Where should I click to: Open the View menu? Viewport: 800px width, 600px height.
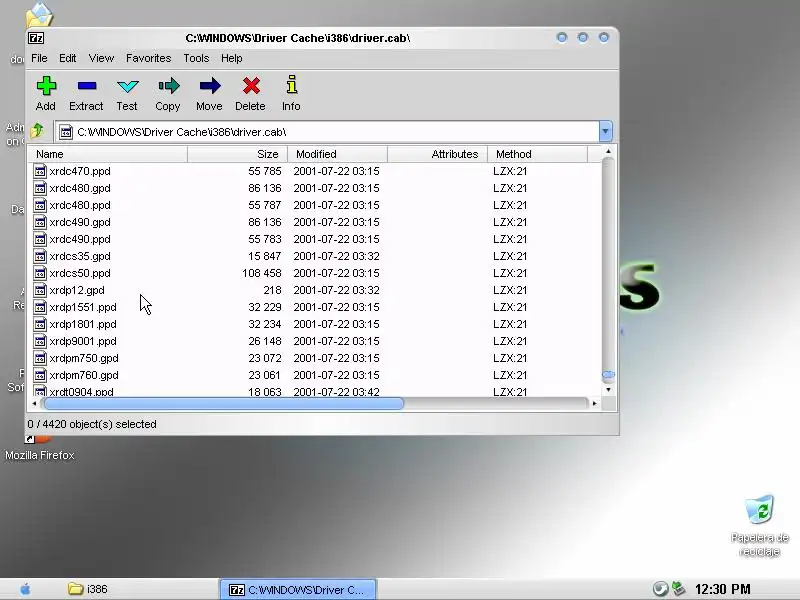pyautogui.click(x=101, y=58)
